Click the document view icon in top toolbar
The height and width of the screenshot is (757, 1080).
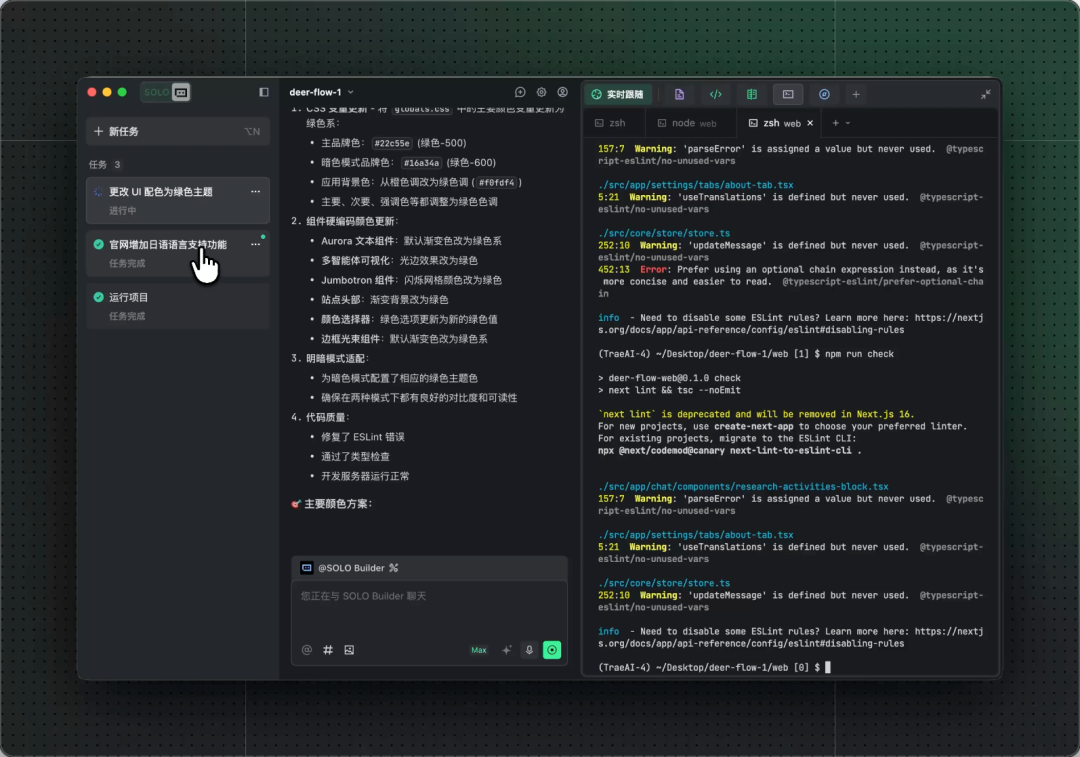click(x=679, y=94)
